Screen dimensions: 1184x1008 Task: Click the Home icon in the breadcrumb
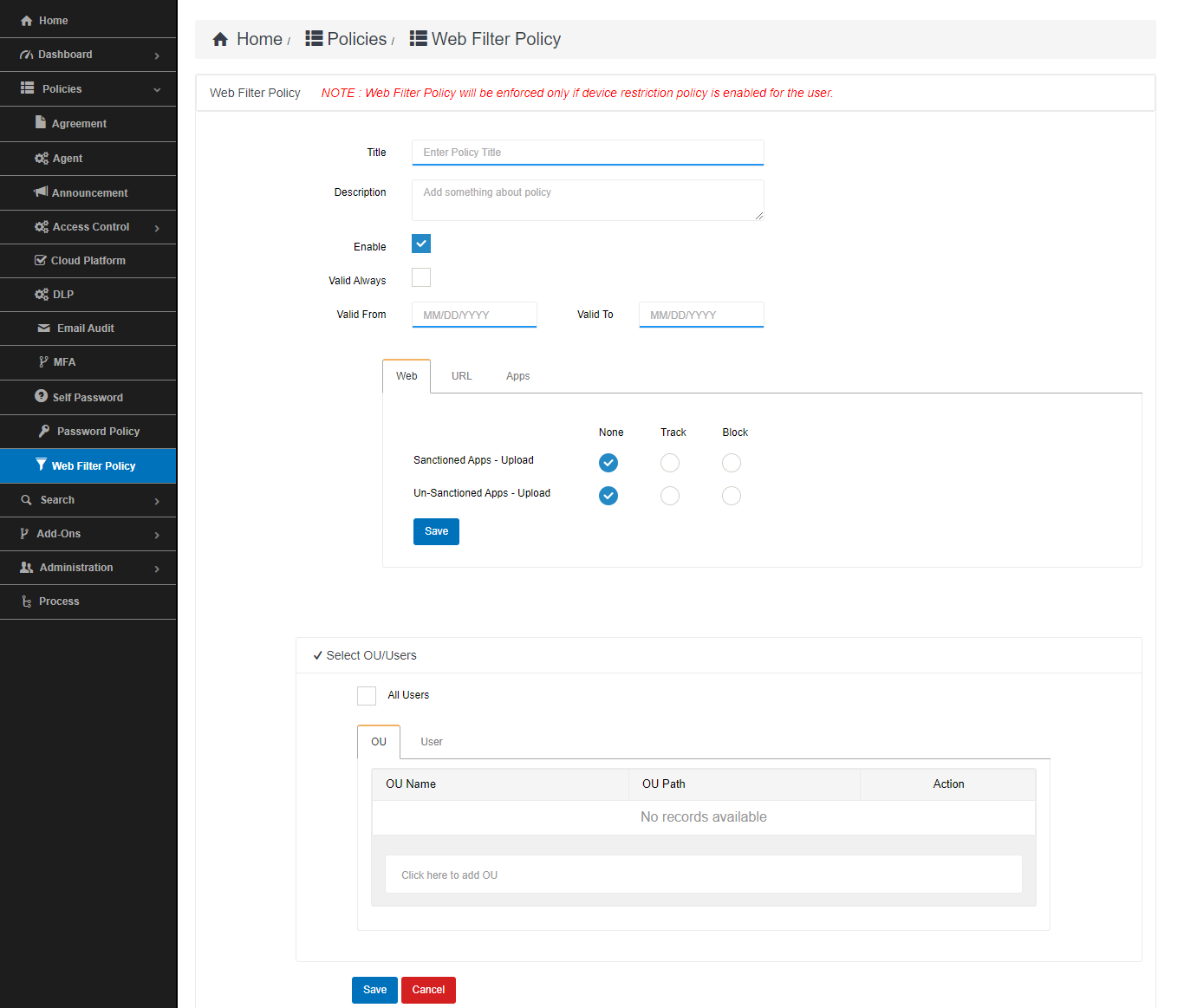220,38
